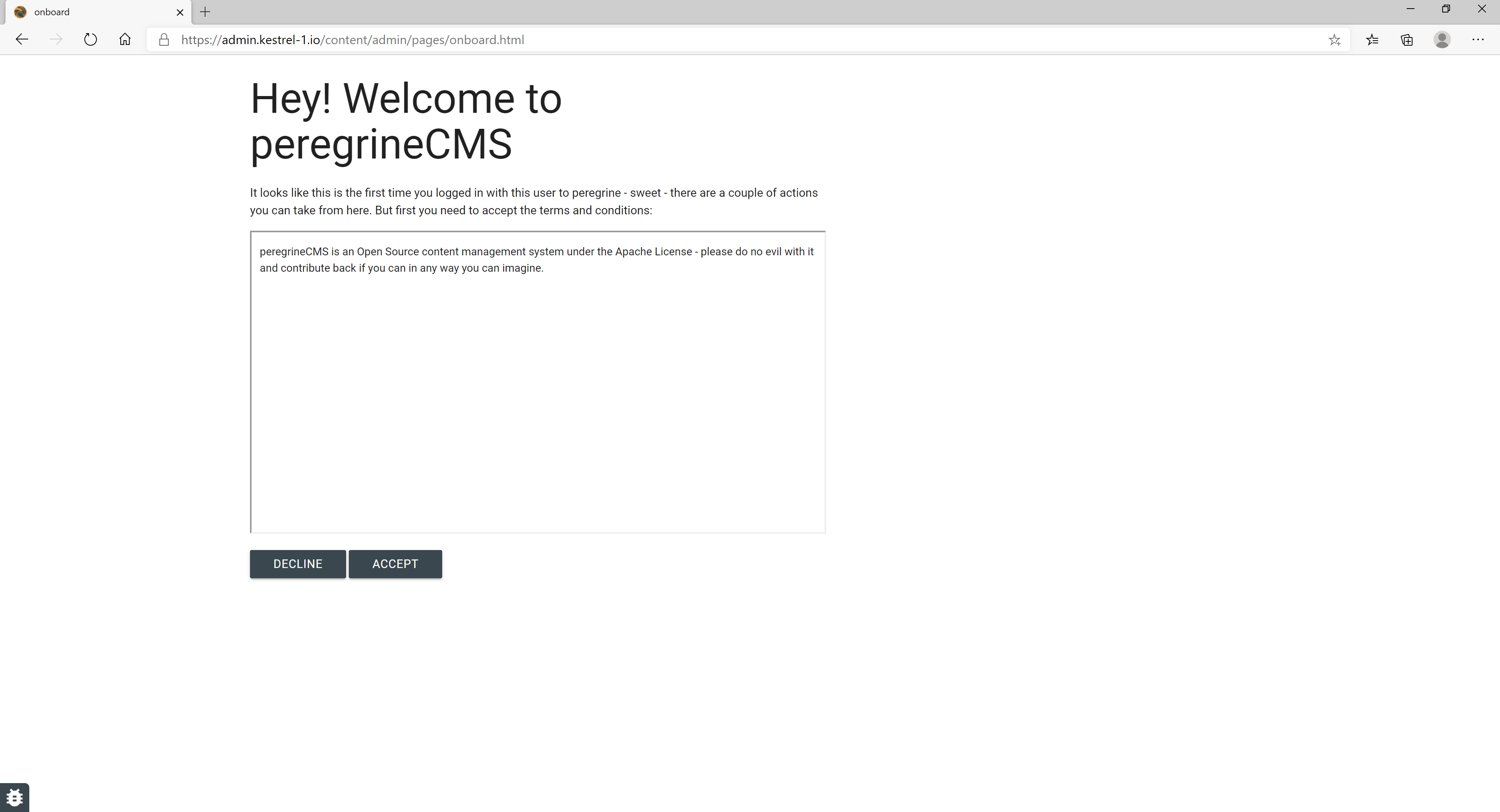Open the user profile avatar
The width and height of the screenshot is (1500, 812).
(x=1442, y=39)
